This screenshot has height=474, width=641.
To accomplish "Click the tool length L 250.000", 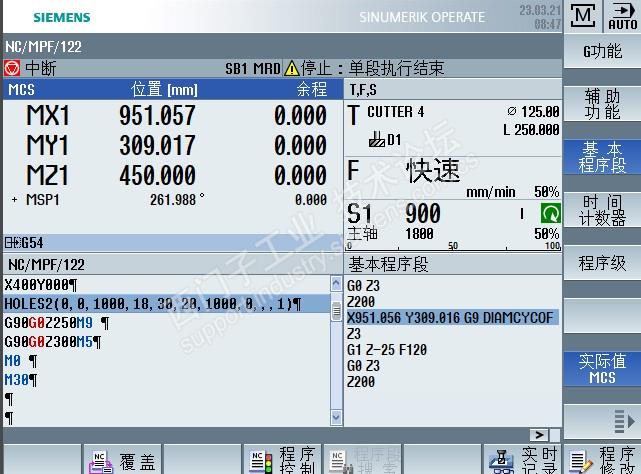I will 531,130.
